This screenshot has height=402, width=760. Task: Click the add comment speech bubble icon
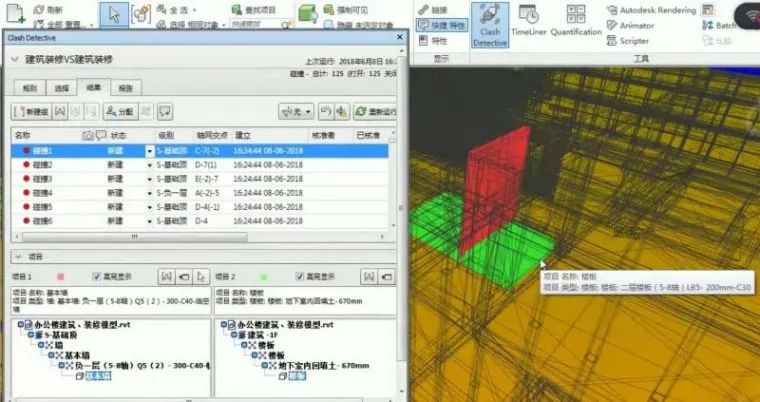pyautogui.click(x=165, y=112)
